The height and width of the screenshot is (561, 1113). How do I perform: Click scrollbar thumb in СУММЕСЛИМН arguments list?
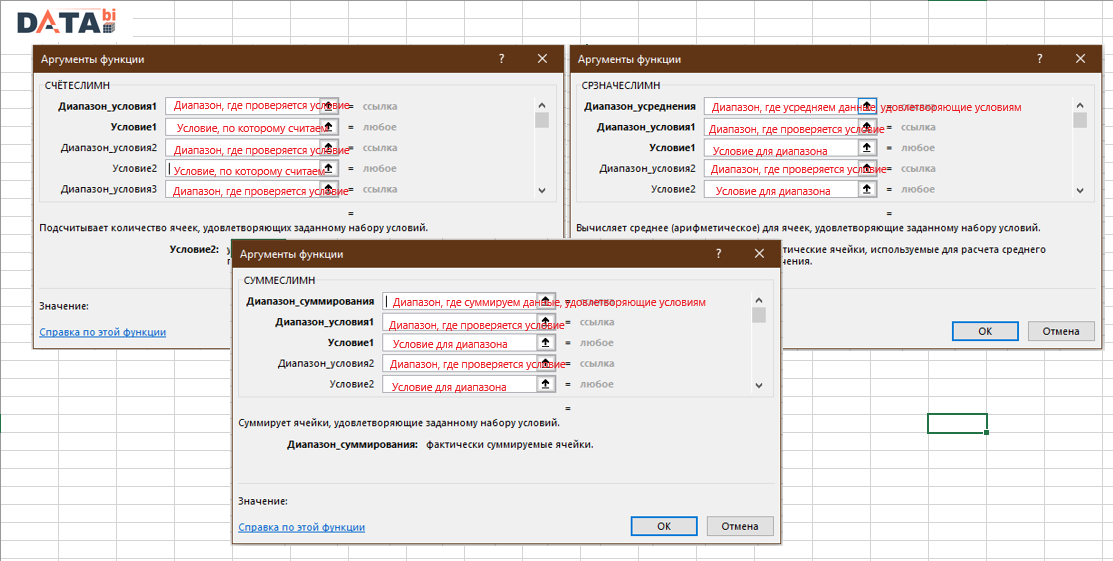(759, 315)
